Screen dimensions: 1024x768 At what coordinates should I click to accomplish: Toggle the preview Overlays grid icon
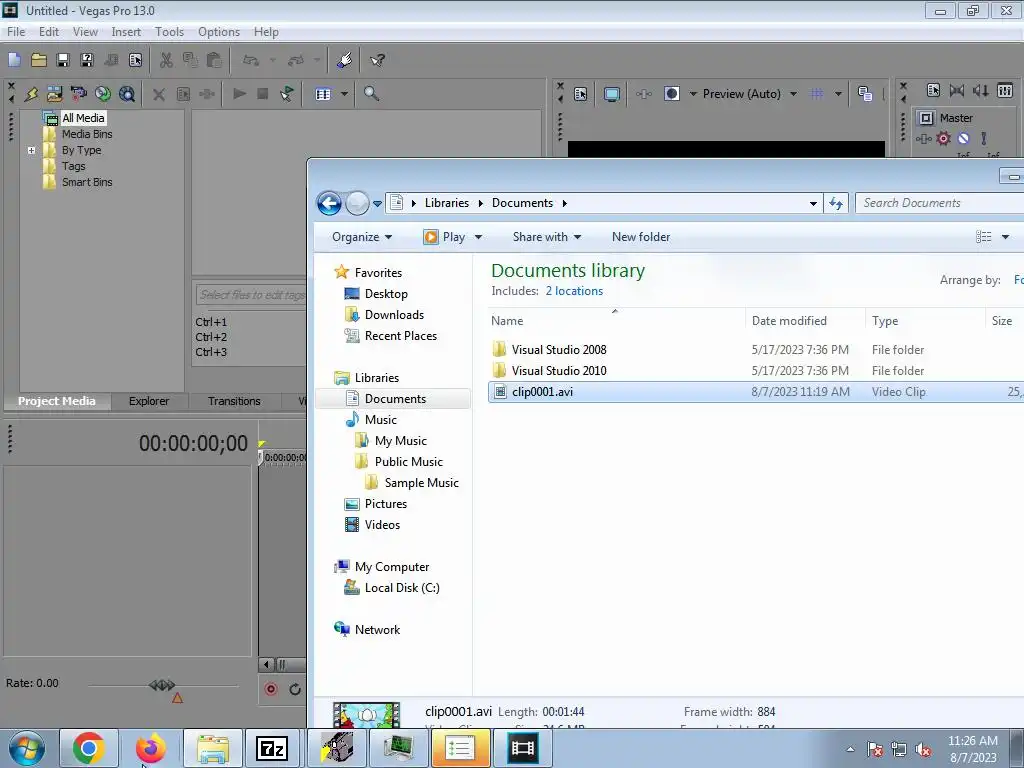point(816,94)
